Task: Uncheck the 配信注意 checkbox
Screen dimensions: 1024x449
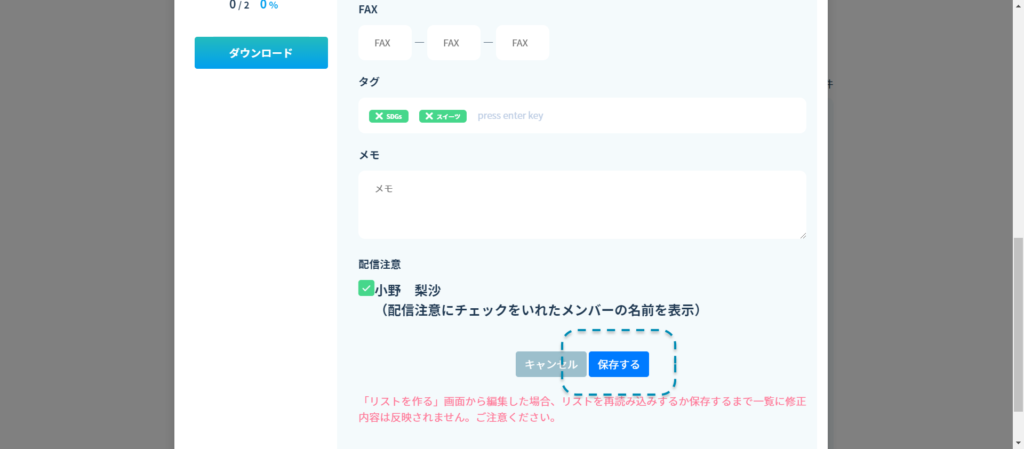Action: point(366,289)
